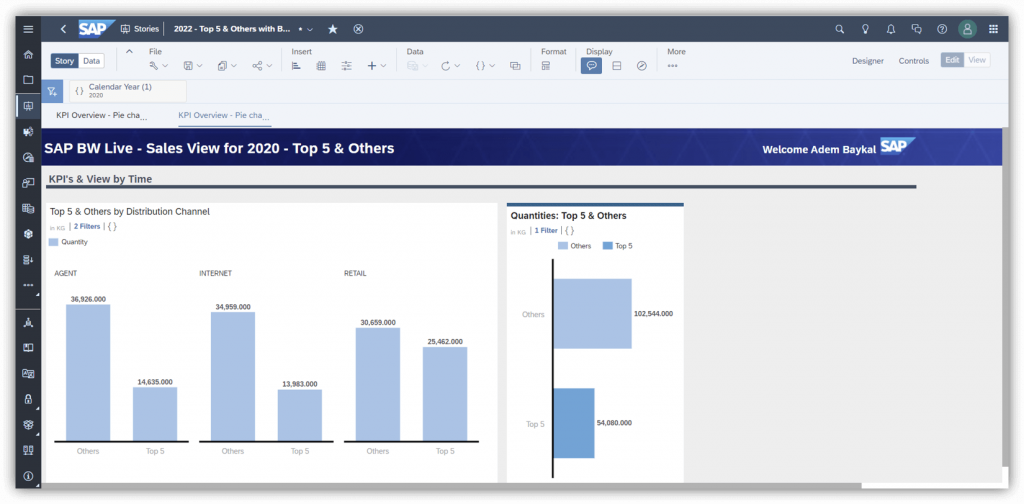
Task: Click the Insert table icon
Action: [321, 66]
